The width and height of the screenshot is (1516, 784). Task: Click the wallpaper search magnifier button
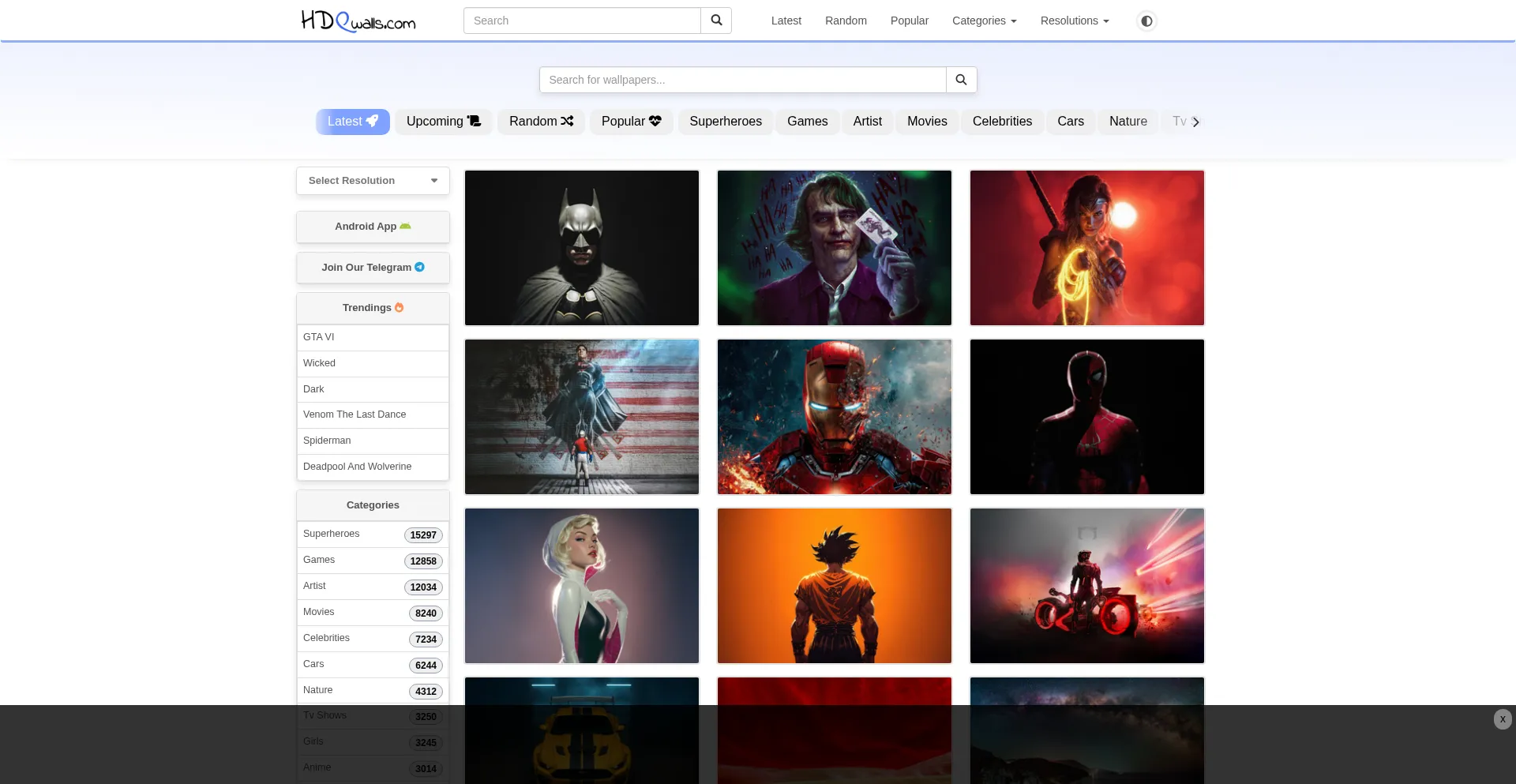click(961, 80)
